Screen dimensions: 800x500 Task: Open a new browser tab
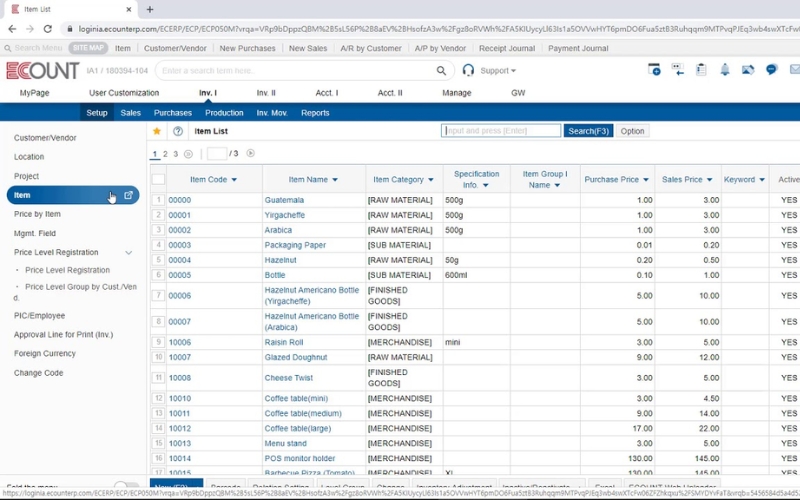(x=149, y=9)
